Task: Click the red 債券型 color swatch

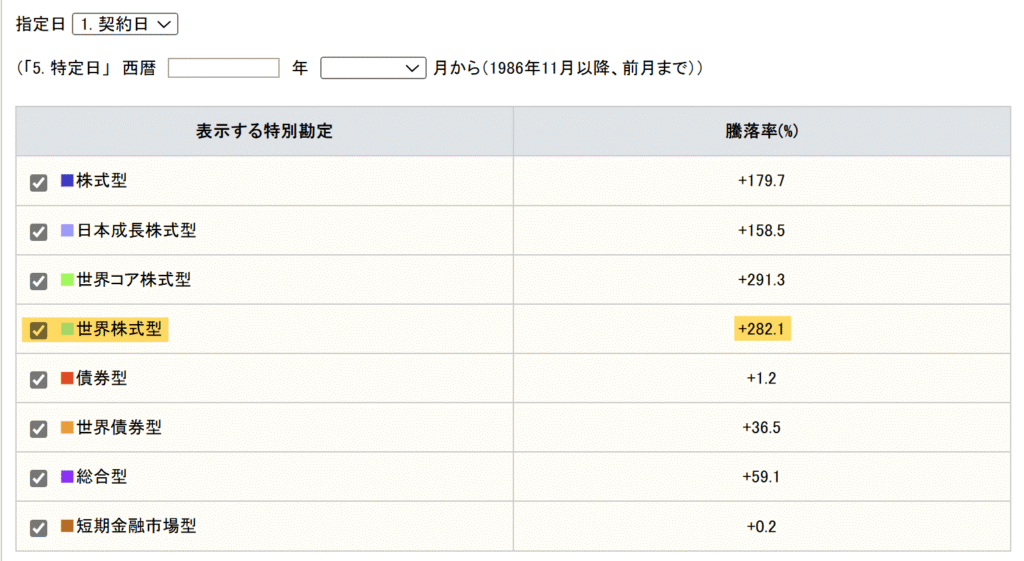Action: coord(67,377)
